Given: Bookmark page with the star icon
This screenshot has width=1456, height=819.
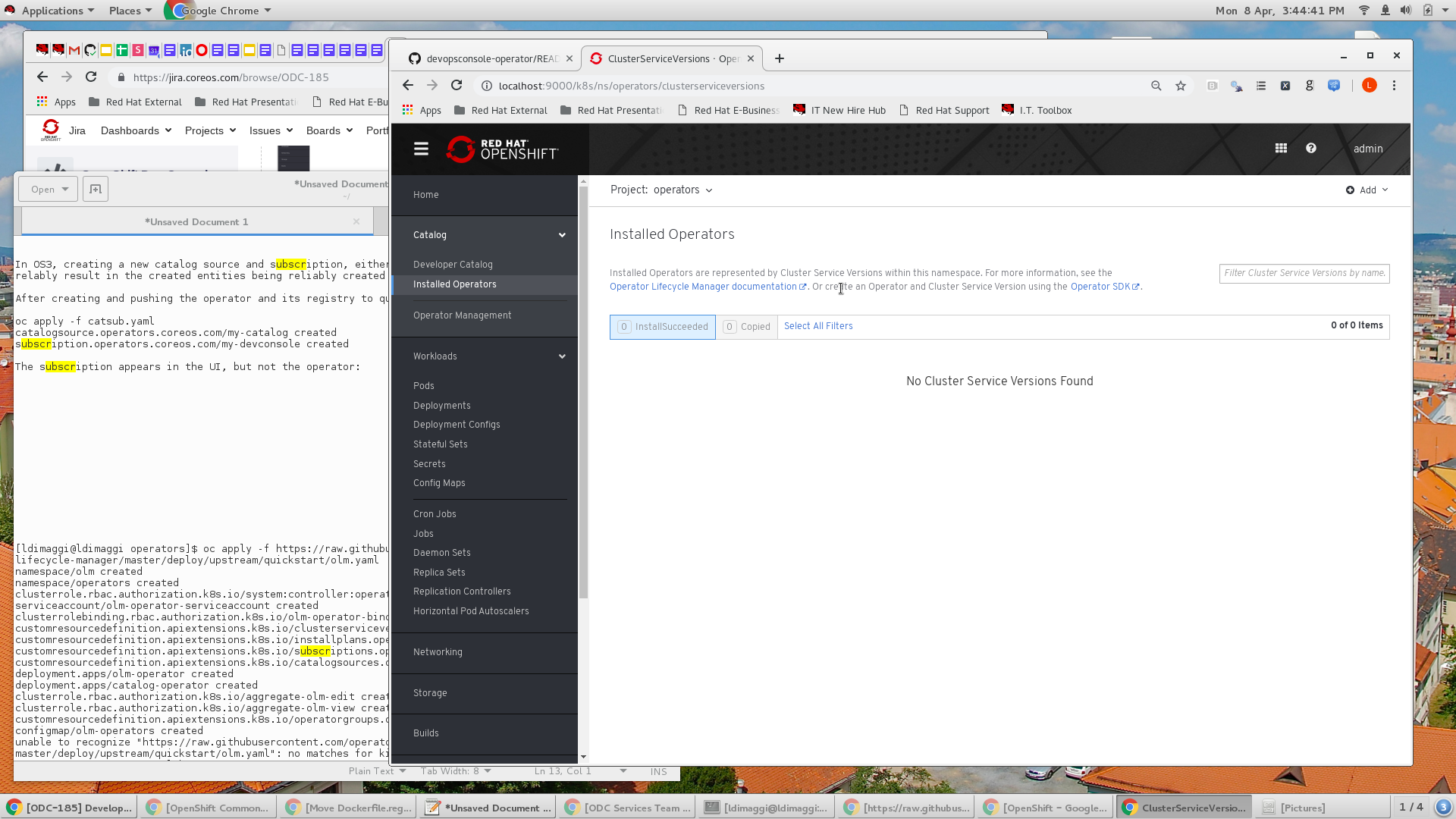Looking at the screenshot, I should point(1181,86).
